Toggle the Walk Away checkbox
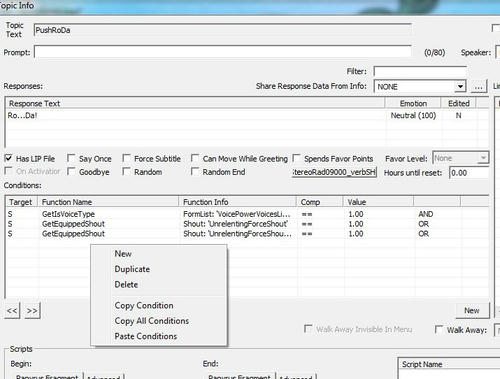The height and width of the screenshot is (379, 500). [x=439, y=330]
